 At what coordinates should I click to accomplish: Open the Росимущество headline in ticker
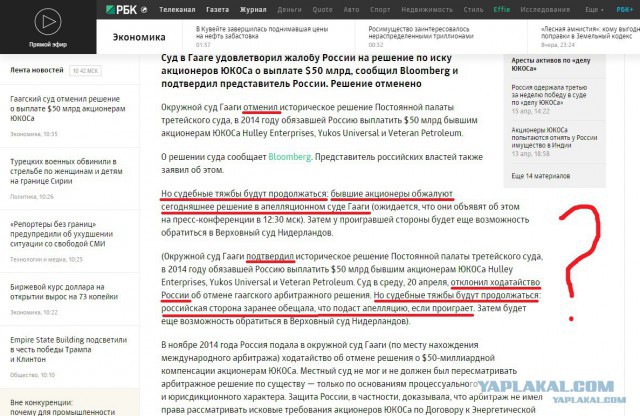point(421,33)
